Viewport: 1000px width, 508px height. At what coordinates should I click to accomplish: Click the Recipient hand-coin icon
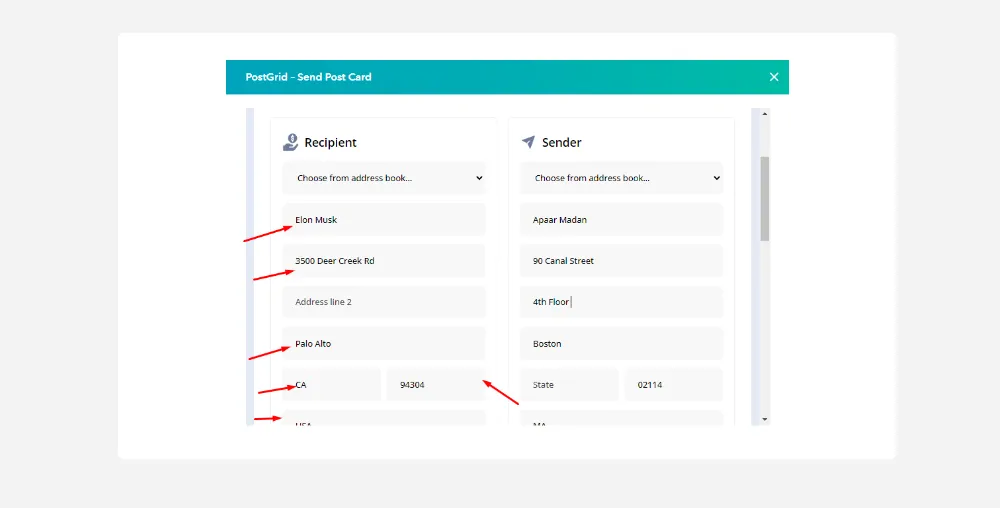(x=290, y=142)
